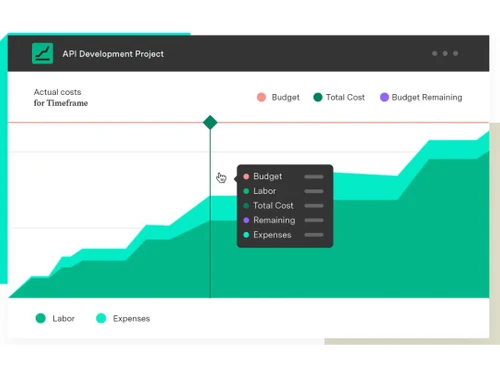
Task: Click the Labor row in tooltip
Action: click(x=283, y=191)
